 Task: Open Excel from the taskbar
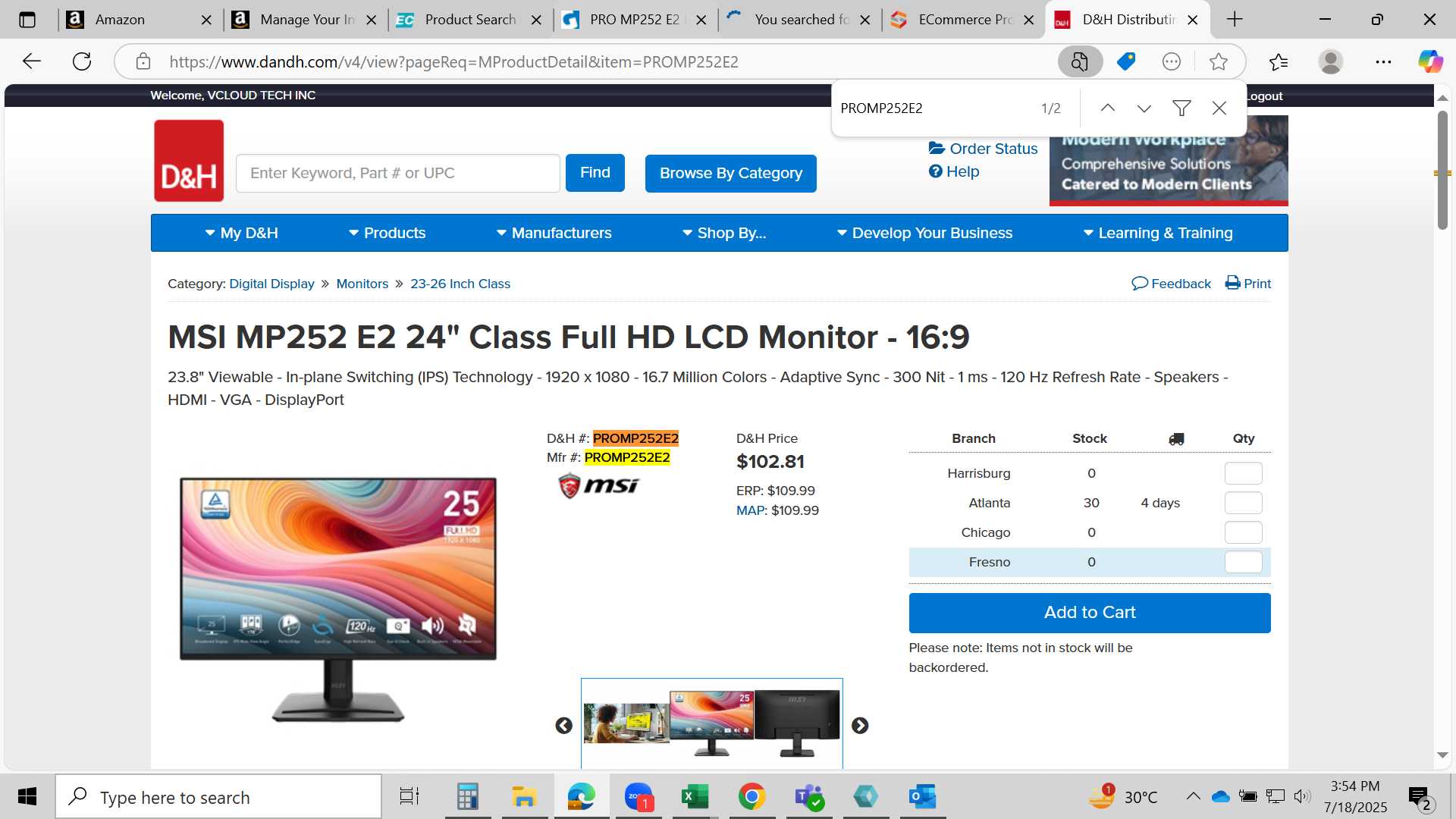[695, 796]
